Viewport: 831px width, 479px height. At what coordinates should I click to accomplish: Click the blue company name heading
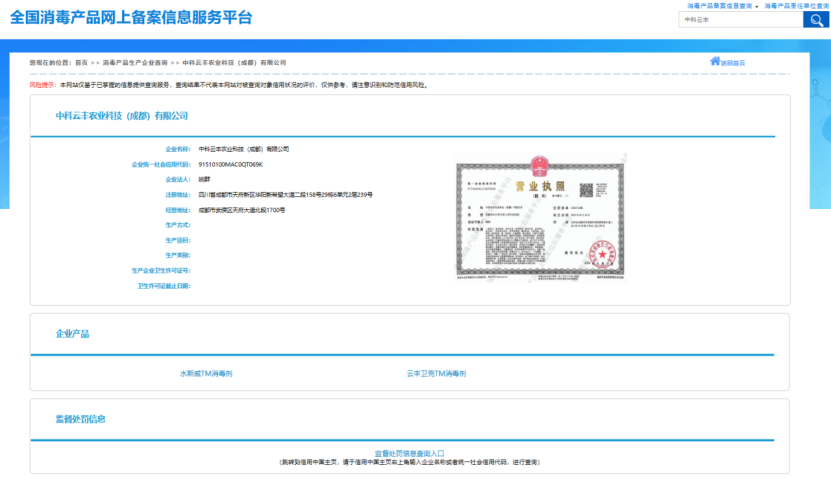(x=122, y=116)
